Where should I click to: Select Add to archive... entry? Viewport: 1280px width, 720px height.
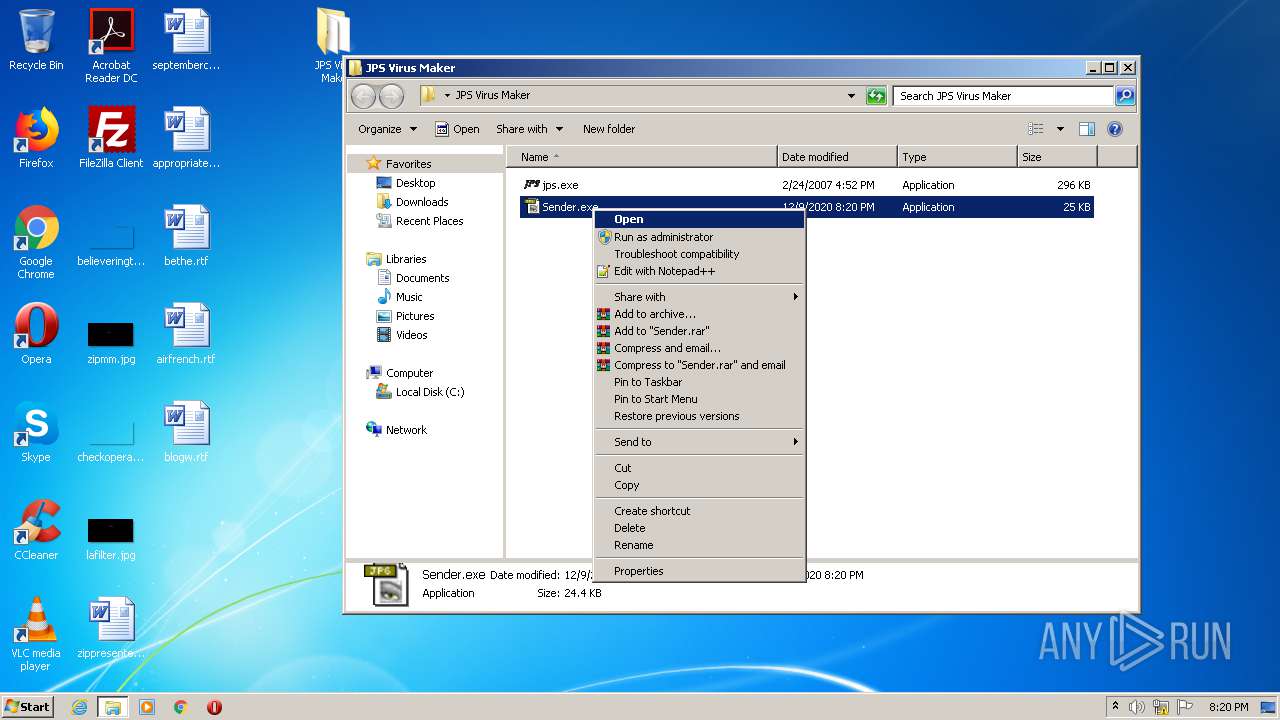[700, 314]
